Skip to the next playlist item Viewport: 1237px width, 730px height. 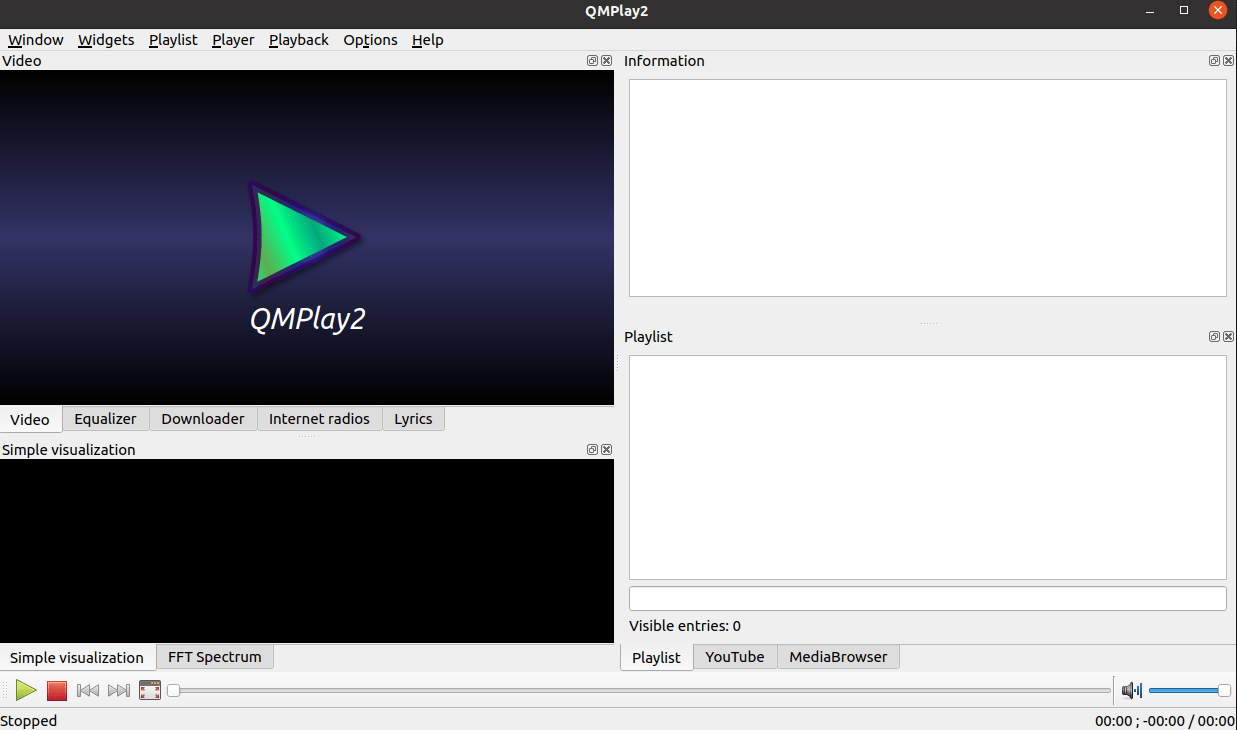(x=119, y=690)
